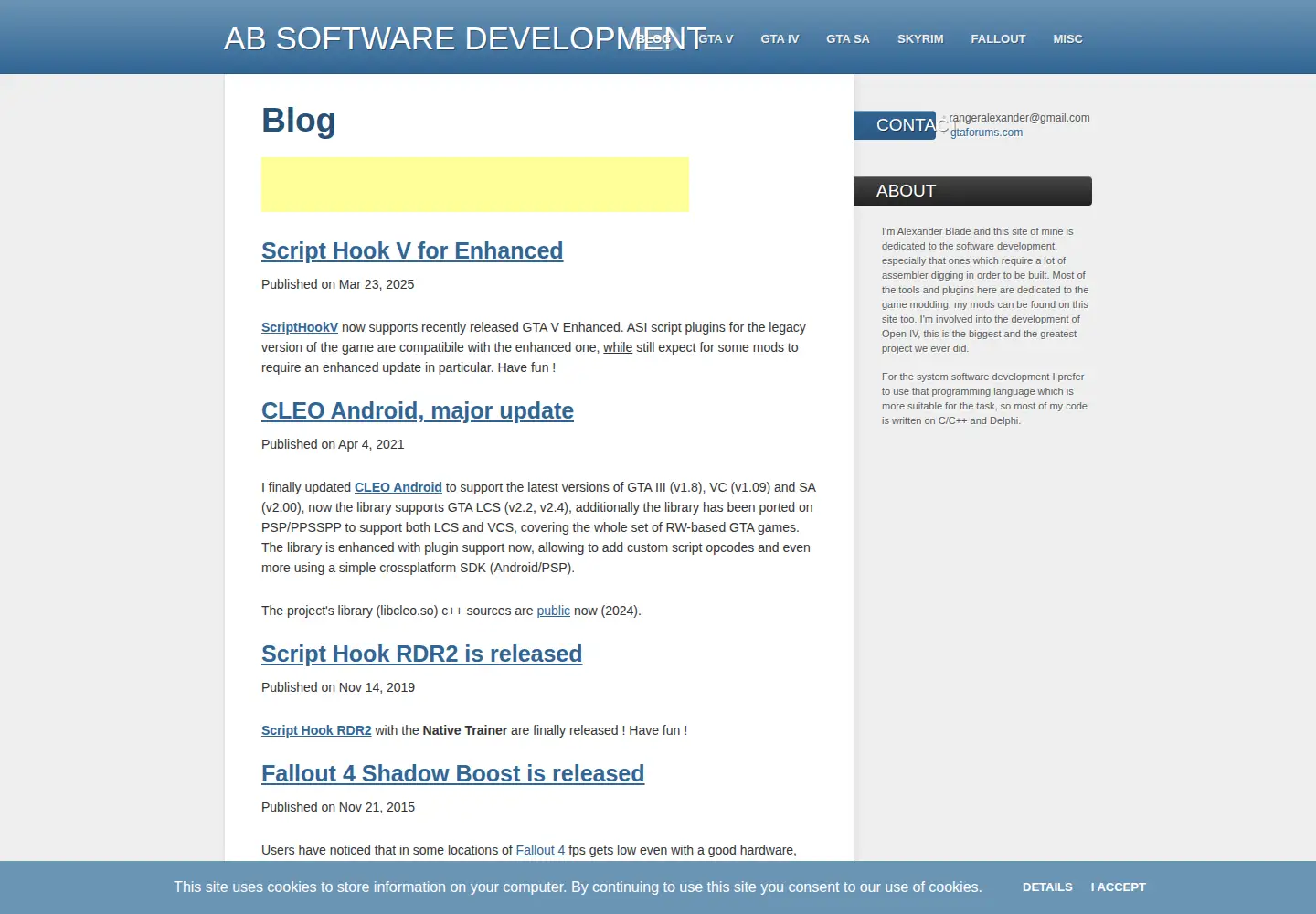Open the GTA IV menu item
The image size is (1316, 914).
[x=780, y=39]
